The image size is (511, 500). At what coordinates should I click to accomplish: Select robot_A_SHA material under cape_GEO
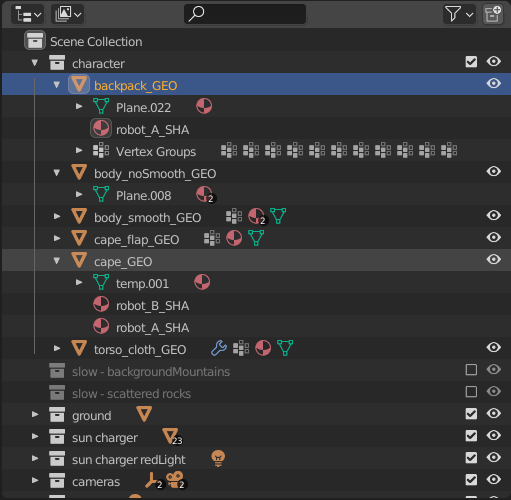pyautogui.click(x=152, y=328)
